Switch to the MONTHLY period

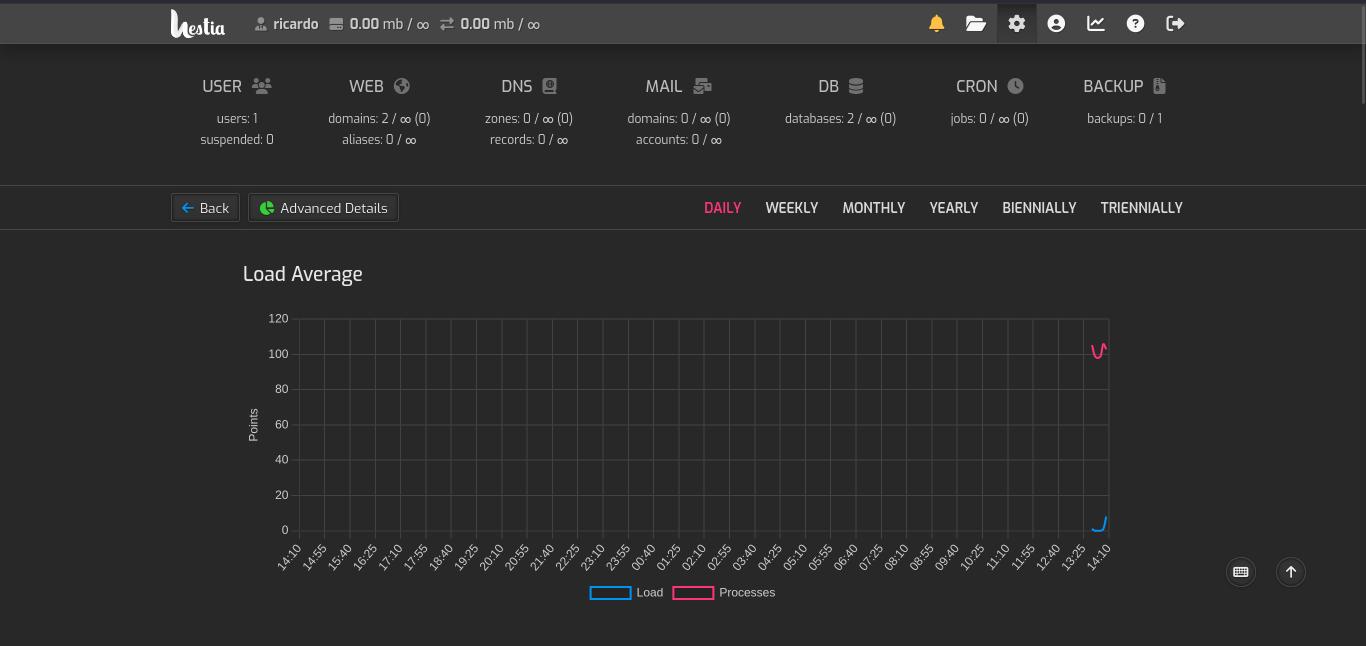874,208
